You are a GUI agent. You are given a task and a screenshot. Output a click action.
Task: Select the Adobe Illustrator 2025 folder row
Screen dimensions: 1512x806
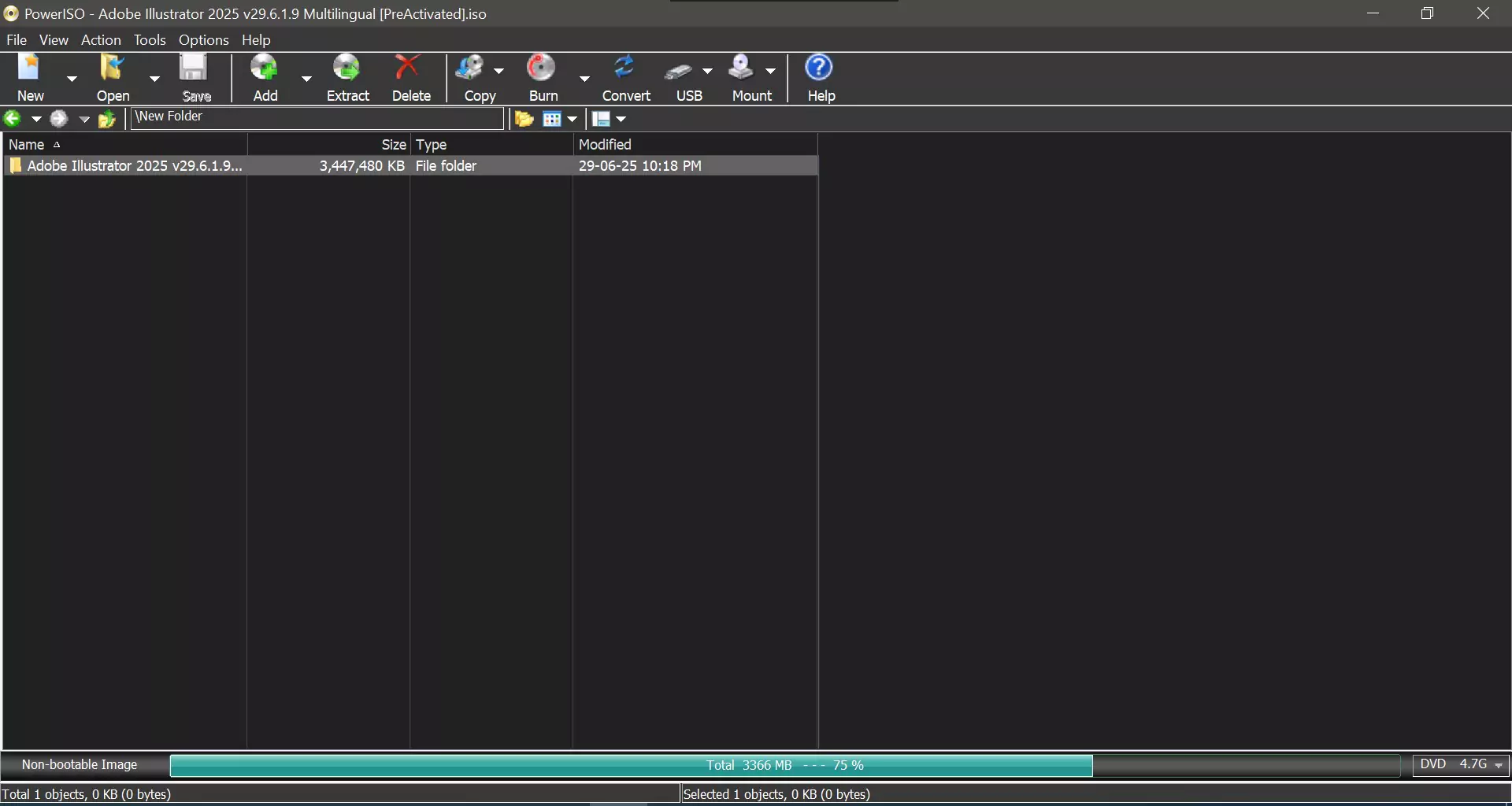410,166
